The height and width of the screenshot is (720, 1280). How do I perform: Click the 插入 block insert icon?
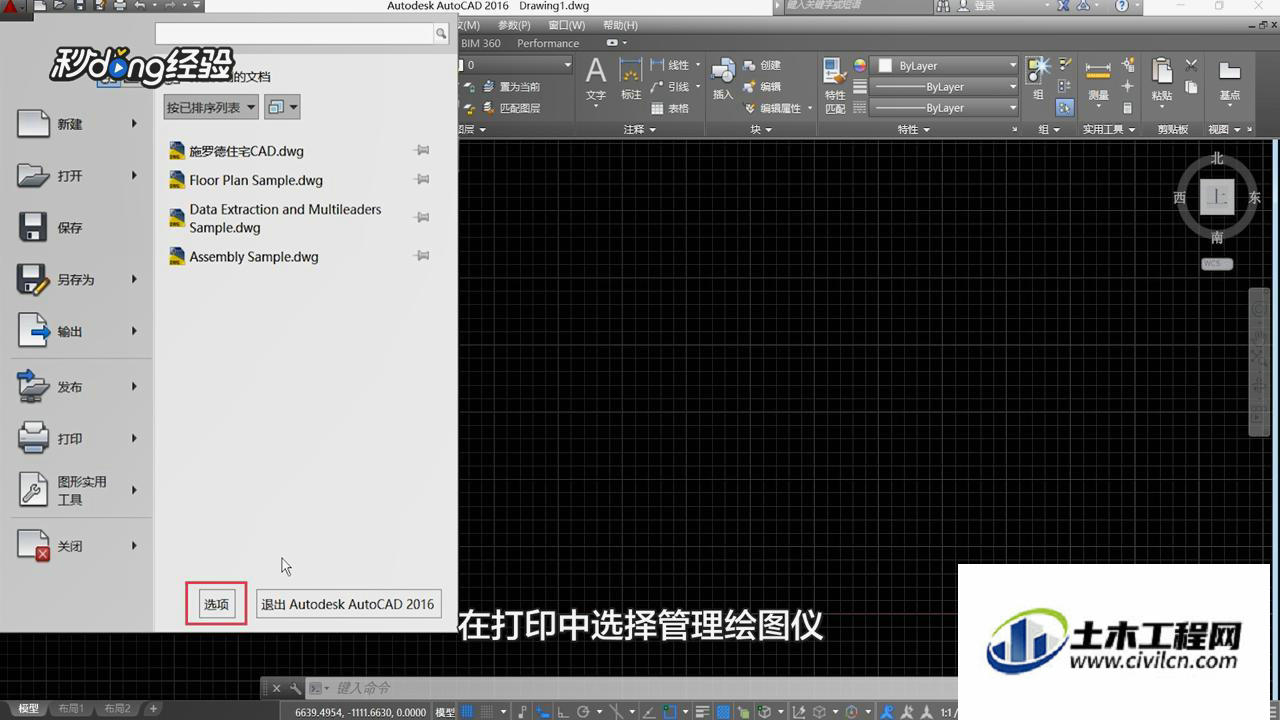point(723,80)
